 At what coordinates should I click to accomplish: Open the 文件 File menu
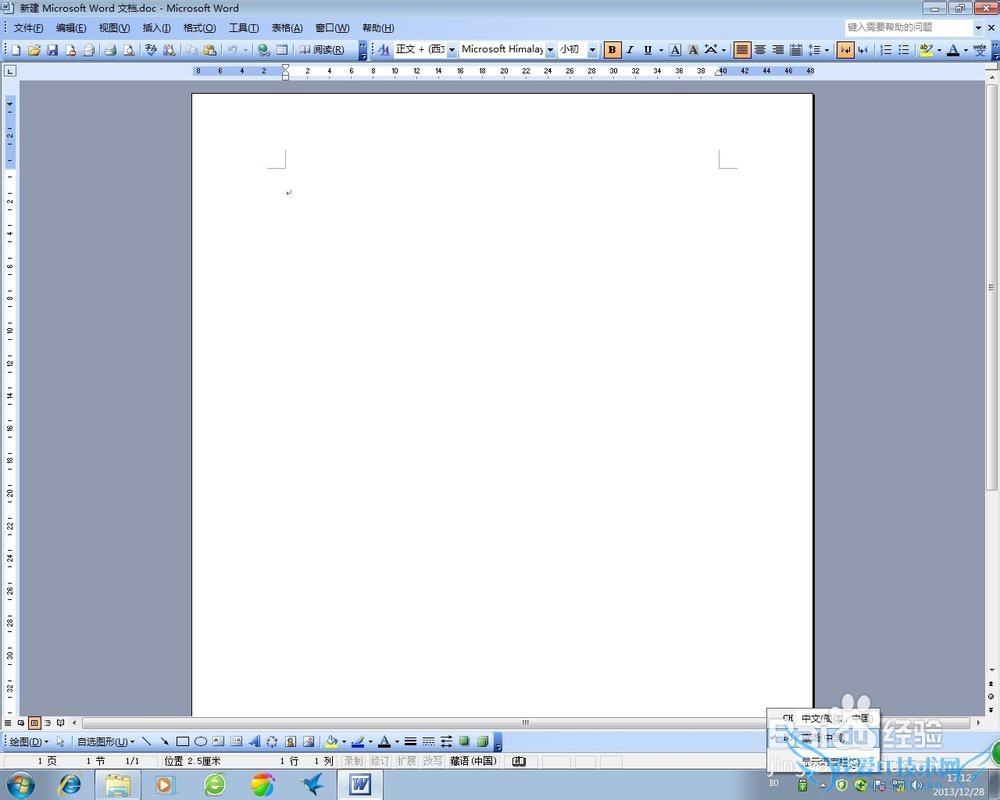(x=28, y=27)
